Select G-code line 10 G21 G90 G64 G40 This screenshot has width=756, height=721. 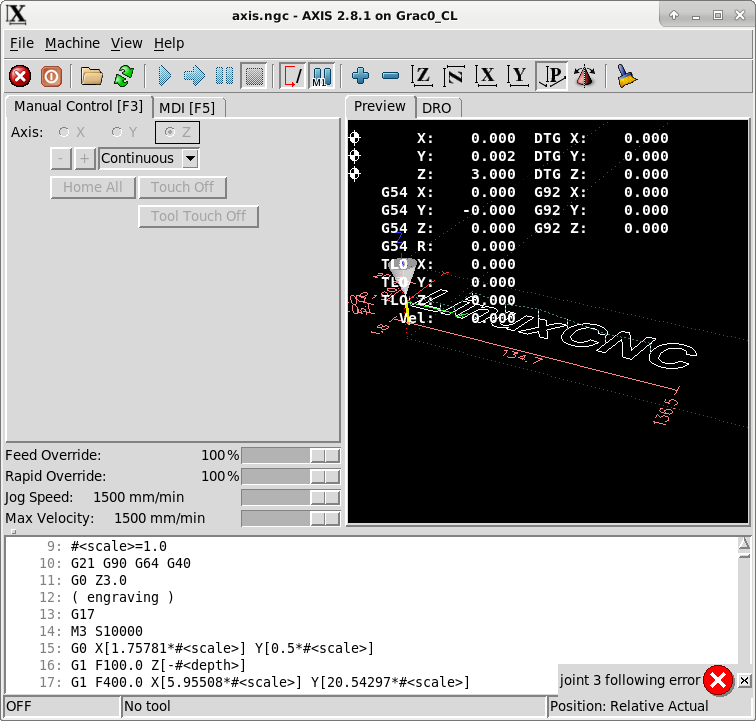(131, 563)
